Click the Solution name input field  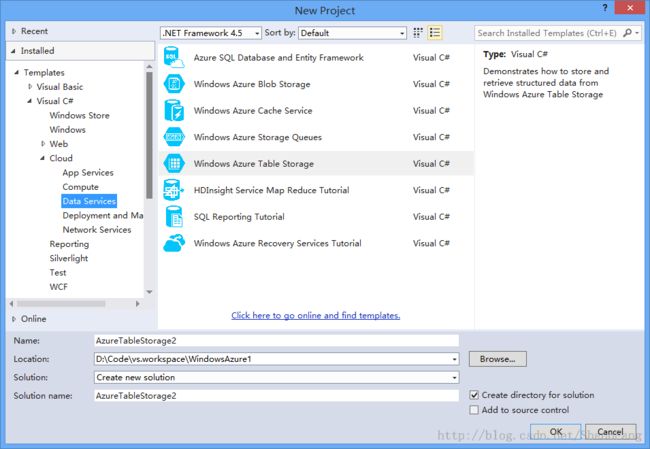coord(276,396)
